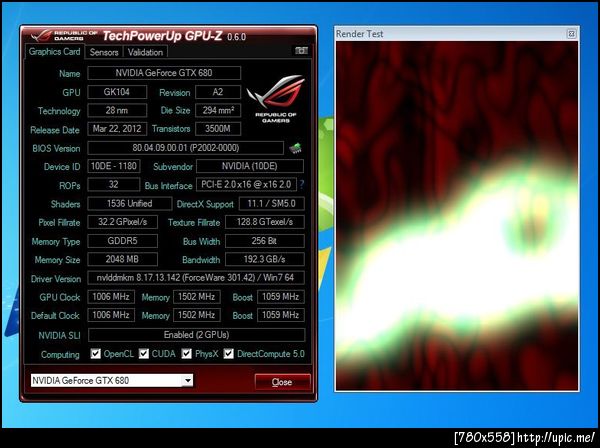
Task: Click the Pixel Fillrate value 32.2 GPixel/s
Action: (122, 222)
